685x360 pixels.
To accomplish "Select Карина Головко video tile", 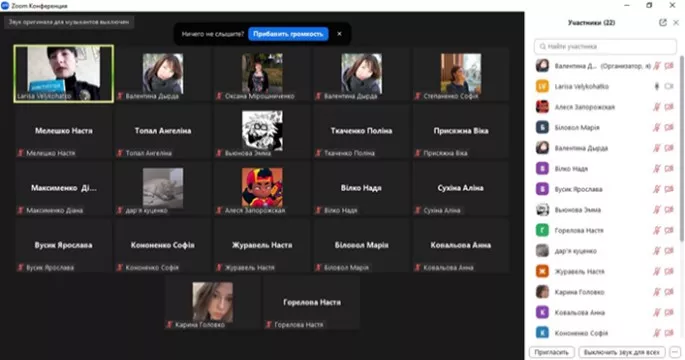I will click(x=213, y=303).
